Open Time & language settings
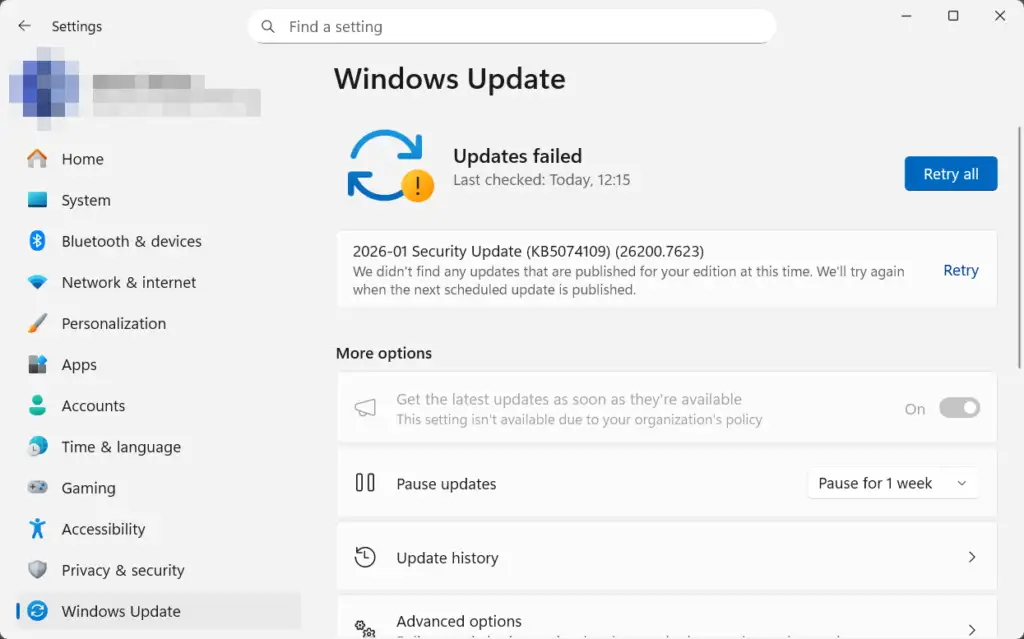The height and width of the screenshot is (639, 1024). [x=121, y=447]
